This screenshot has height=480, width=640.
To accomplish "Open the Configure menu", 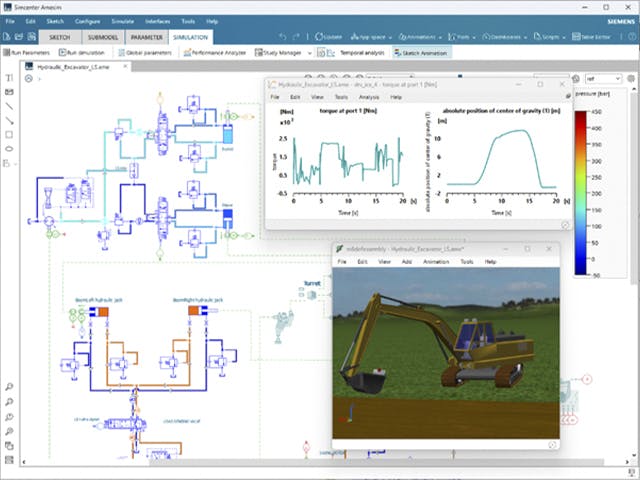I will pos(87,21).
